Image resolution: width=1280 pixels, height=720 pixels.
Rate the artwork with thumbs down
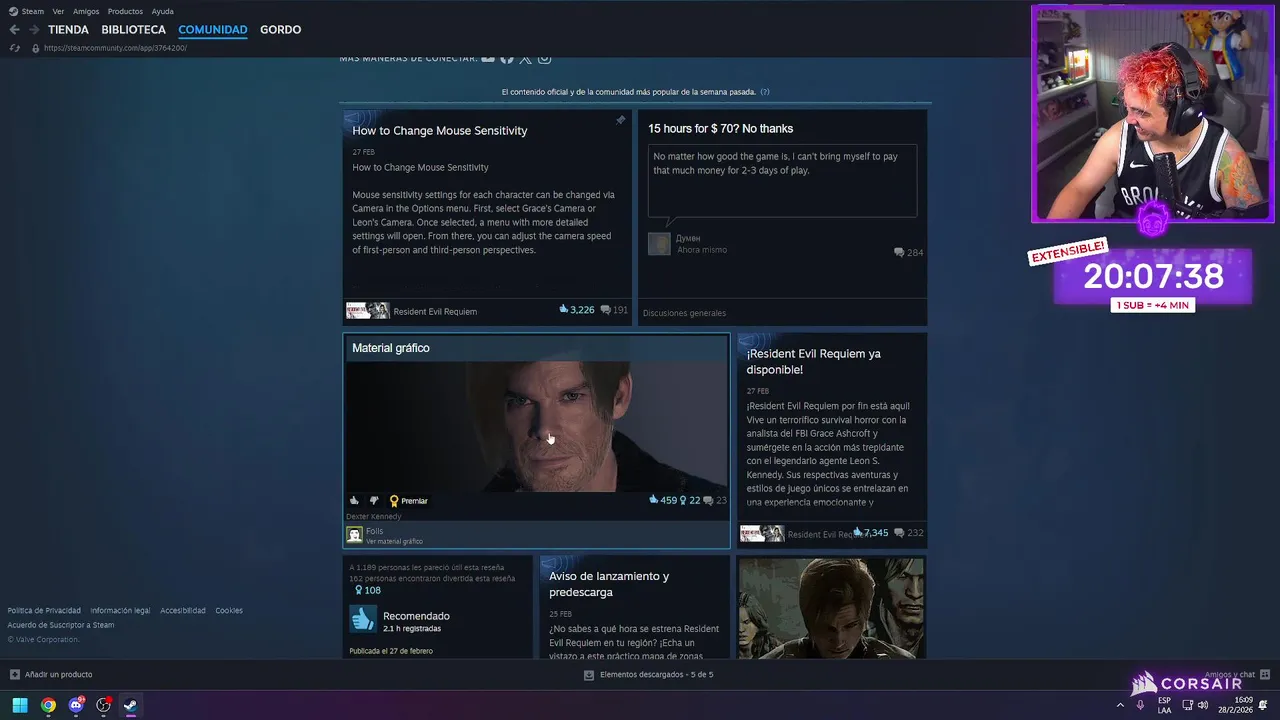pyautogui.click(x=374, y=501)
